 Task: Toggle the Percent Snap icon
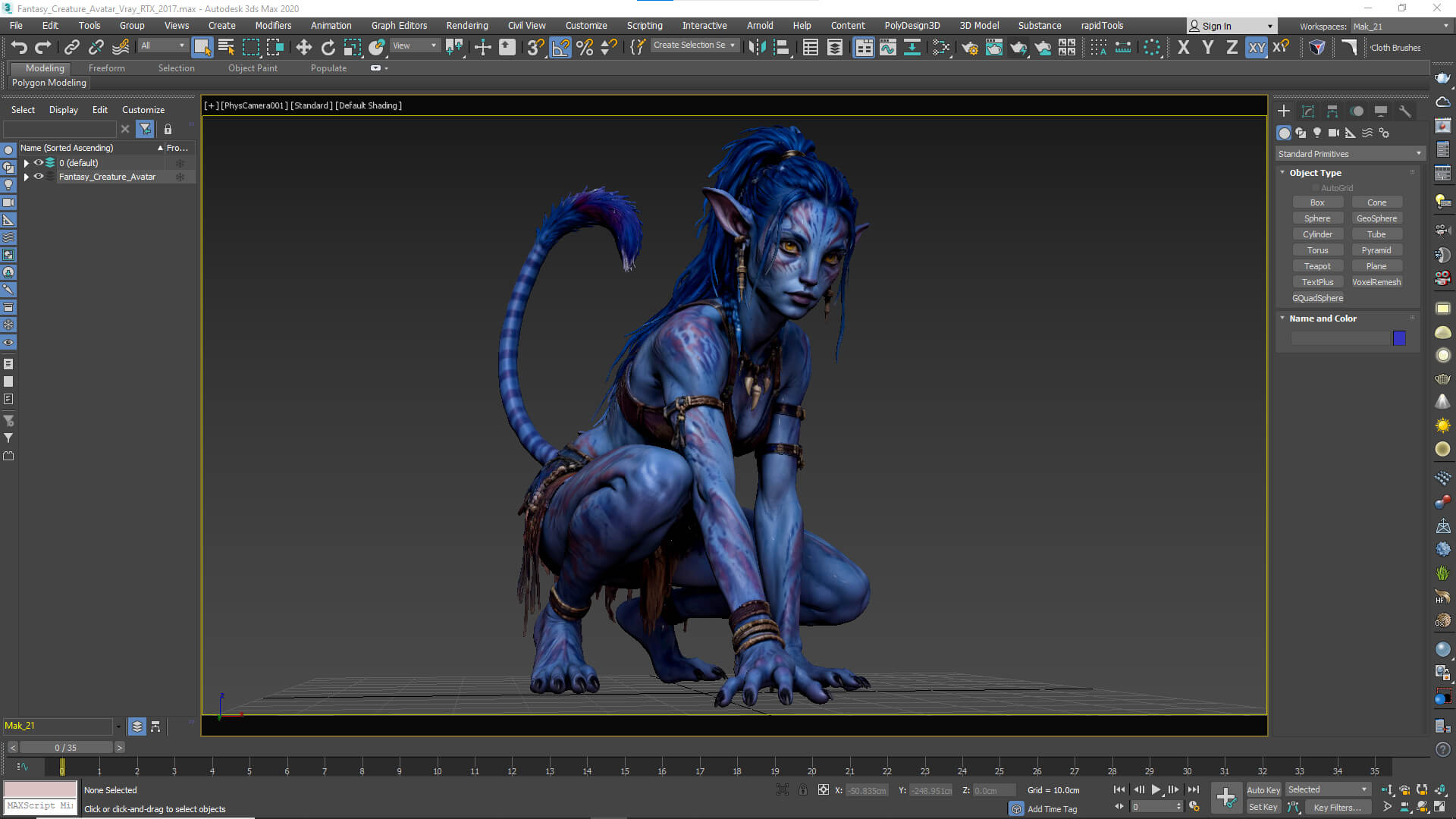coord(585,47)
